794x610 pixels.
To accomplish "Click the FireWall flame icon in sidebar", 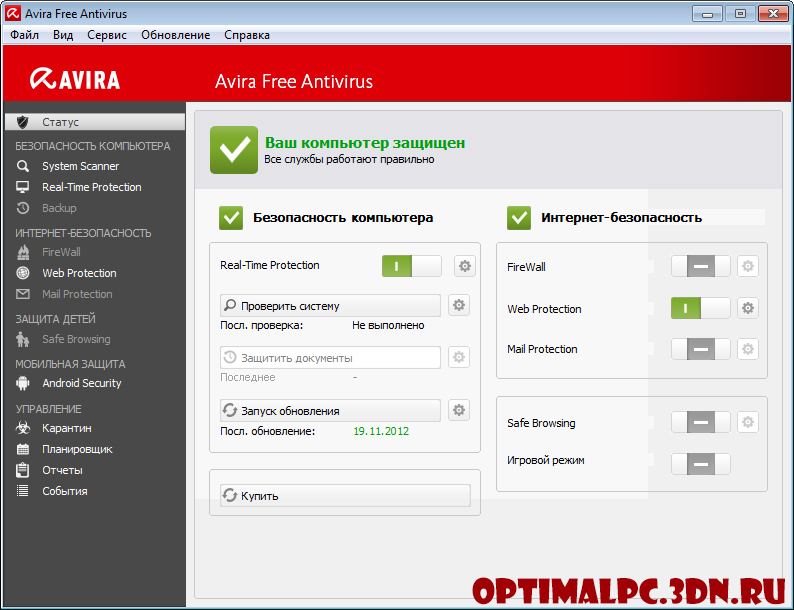I will 23,252.
